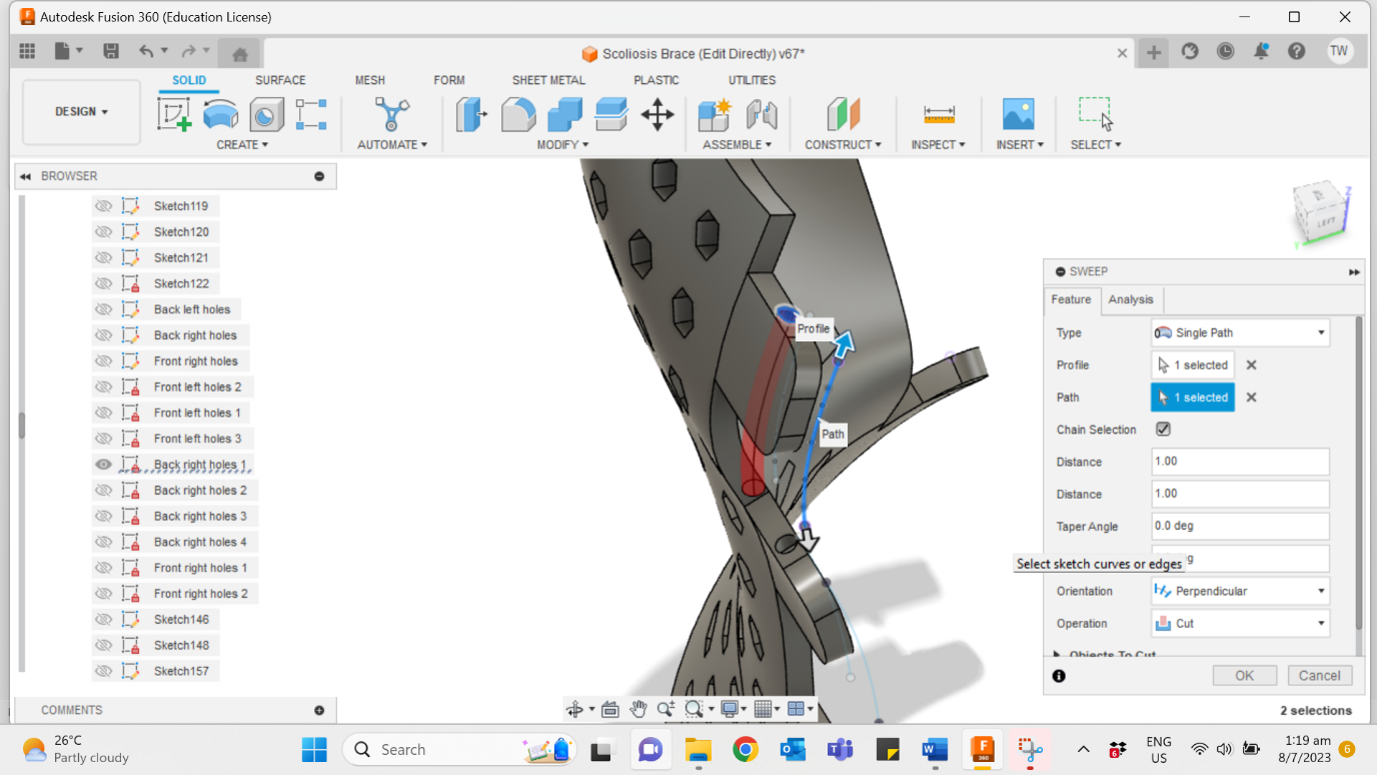Launch the Automate tool icon

tap(391, 114)
